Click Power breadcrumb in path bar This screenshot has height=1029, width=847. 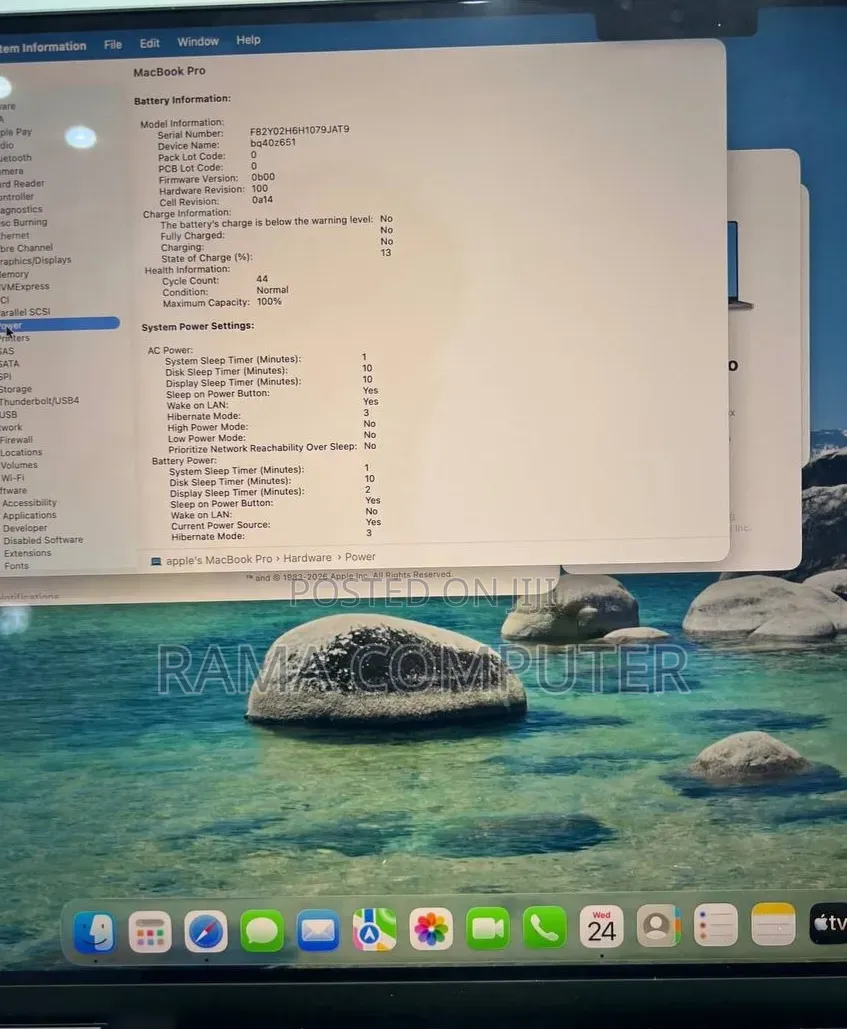point(360,556)
